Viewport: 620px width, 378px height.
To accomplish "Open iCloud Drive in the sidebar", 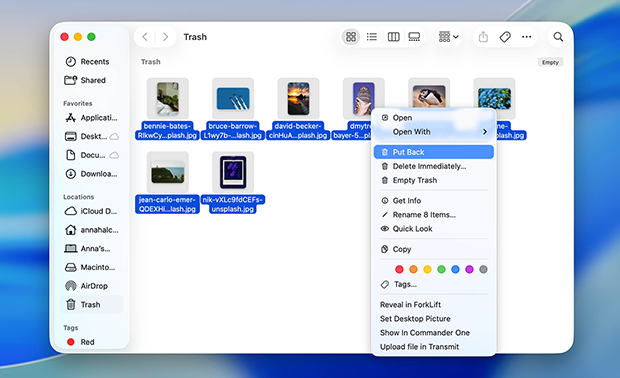I will [x=91, y=211].
